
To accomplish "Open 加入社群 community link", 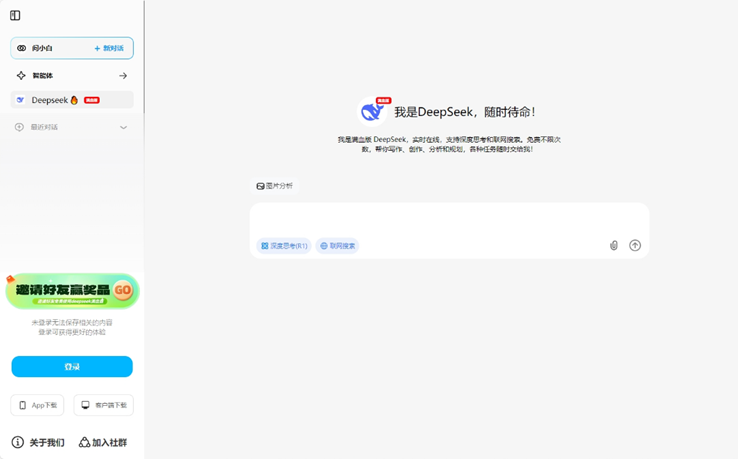I will (103, 443).
